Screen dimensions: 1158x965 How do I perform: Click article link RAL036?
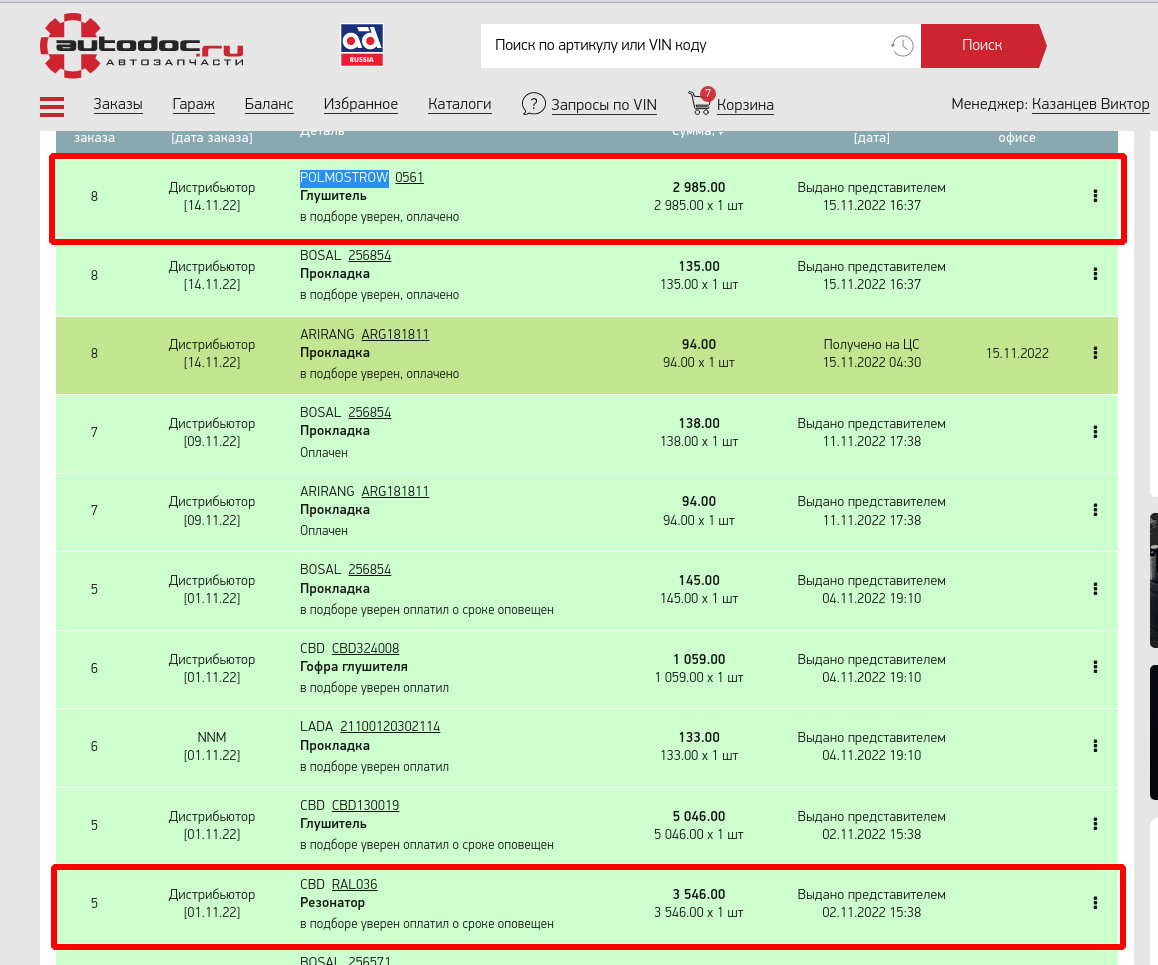point(354,885)
